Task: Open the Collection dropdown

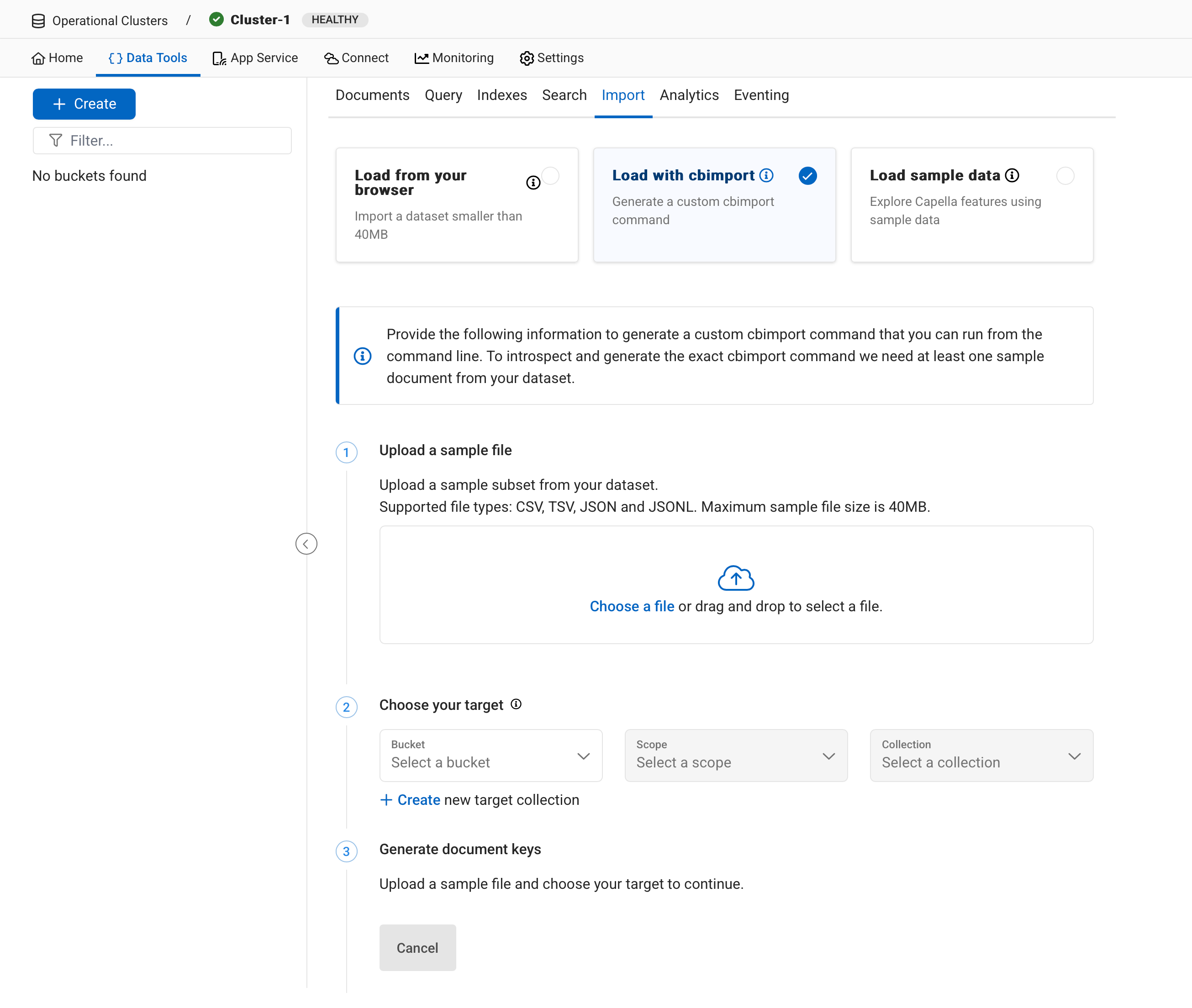Action: click(981, 756)
